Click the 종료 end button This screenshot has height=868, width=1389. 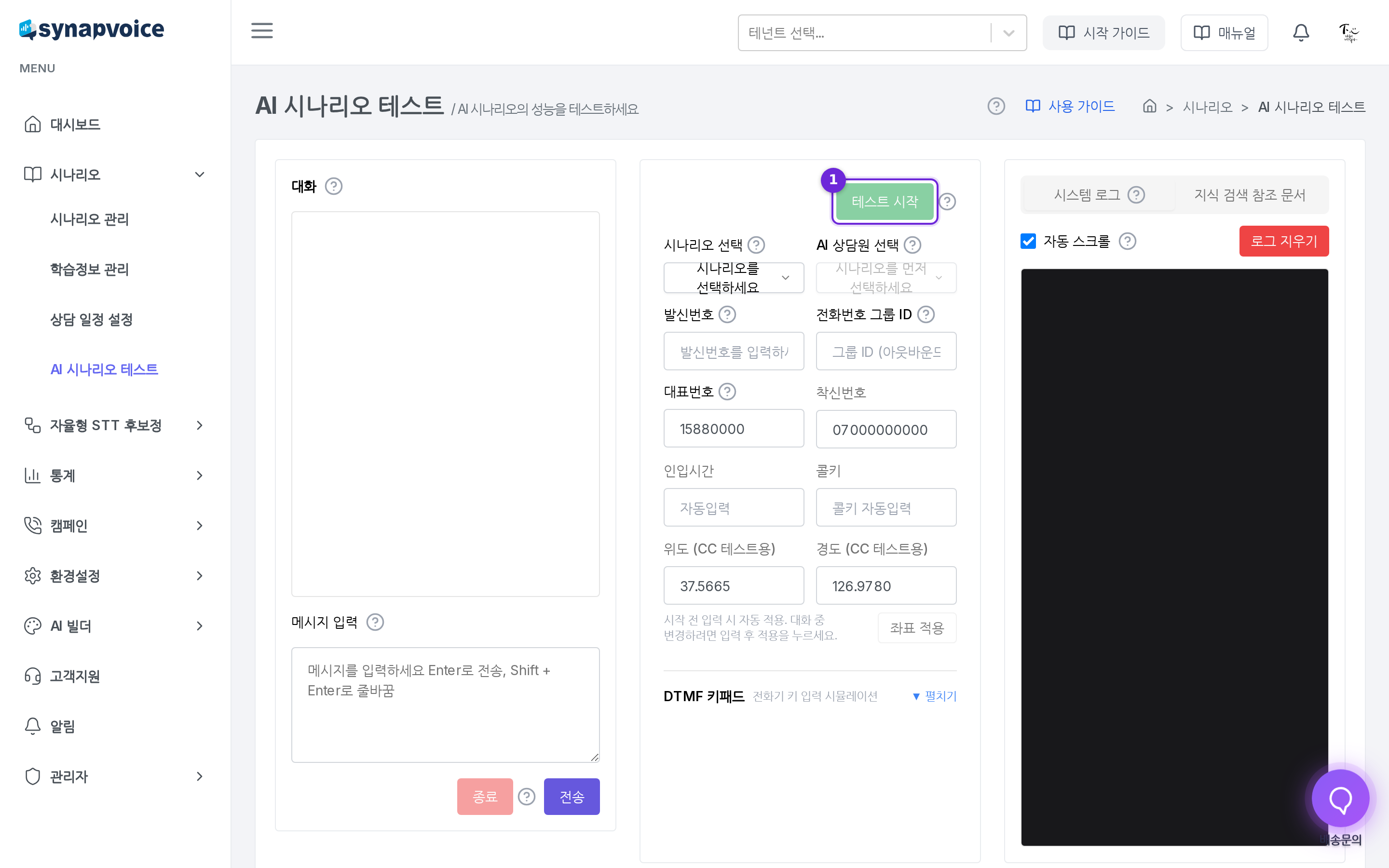pyautogui.click(x=485, y=796)
